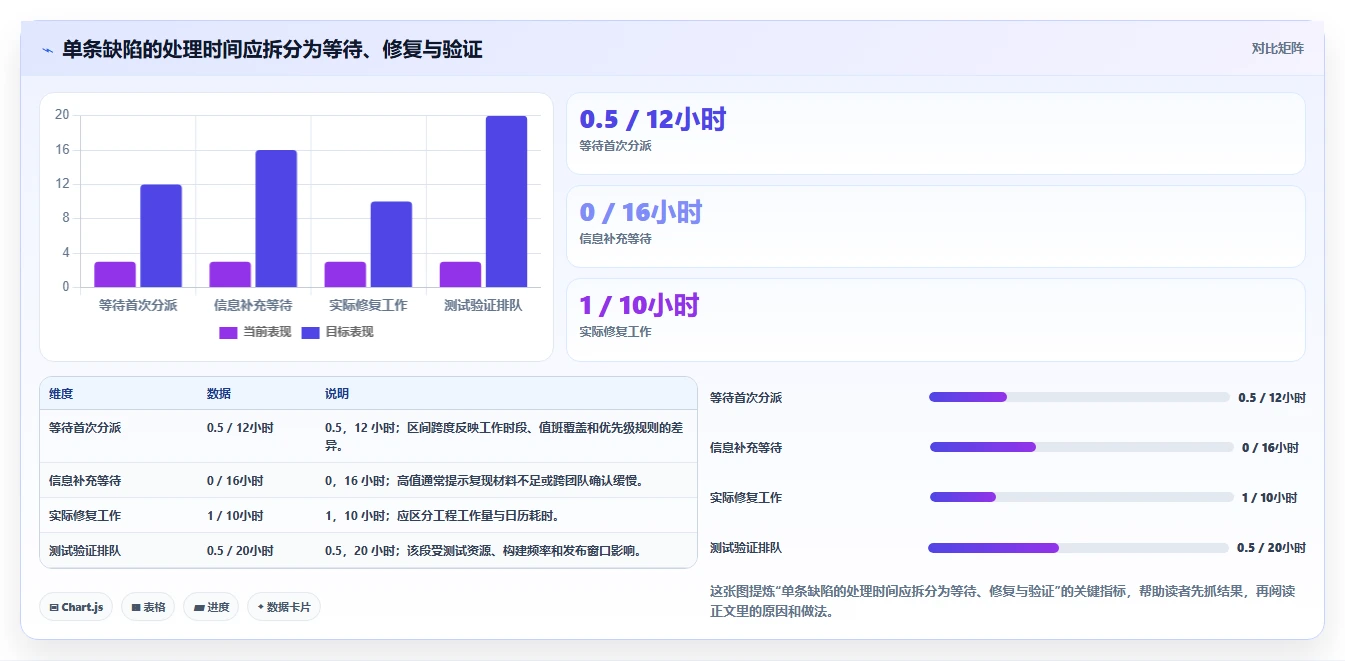Click the table data cell 0 / 16小时
This screenshot has width=1345, height=661.
[235, 480]
